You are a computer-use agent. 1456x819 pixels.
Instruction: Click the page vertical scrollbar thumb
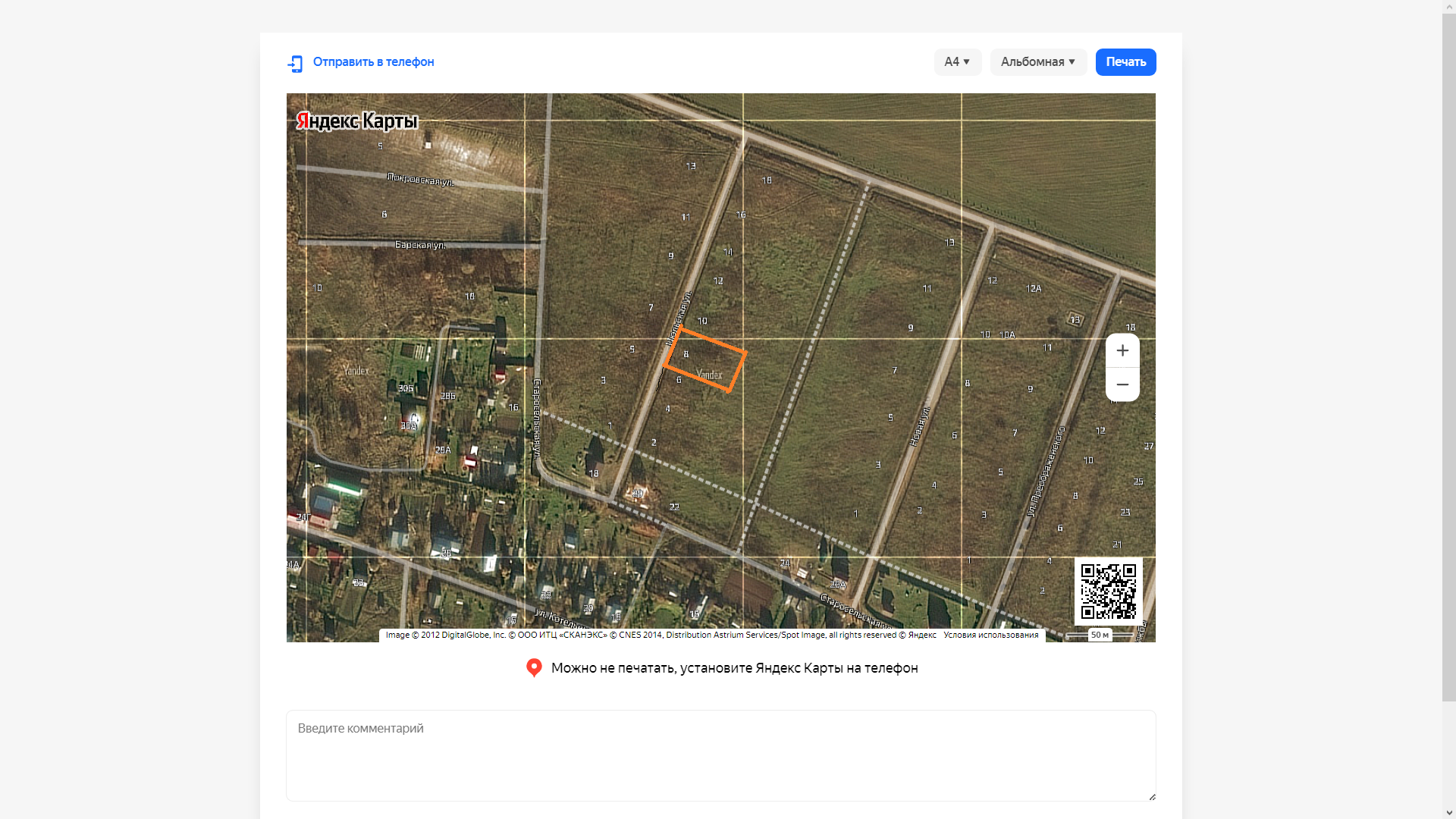[1448, 356]
